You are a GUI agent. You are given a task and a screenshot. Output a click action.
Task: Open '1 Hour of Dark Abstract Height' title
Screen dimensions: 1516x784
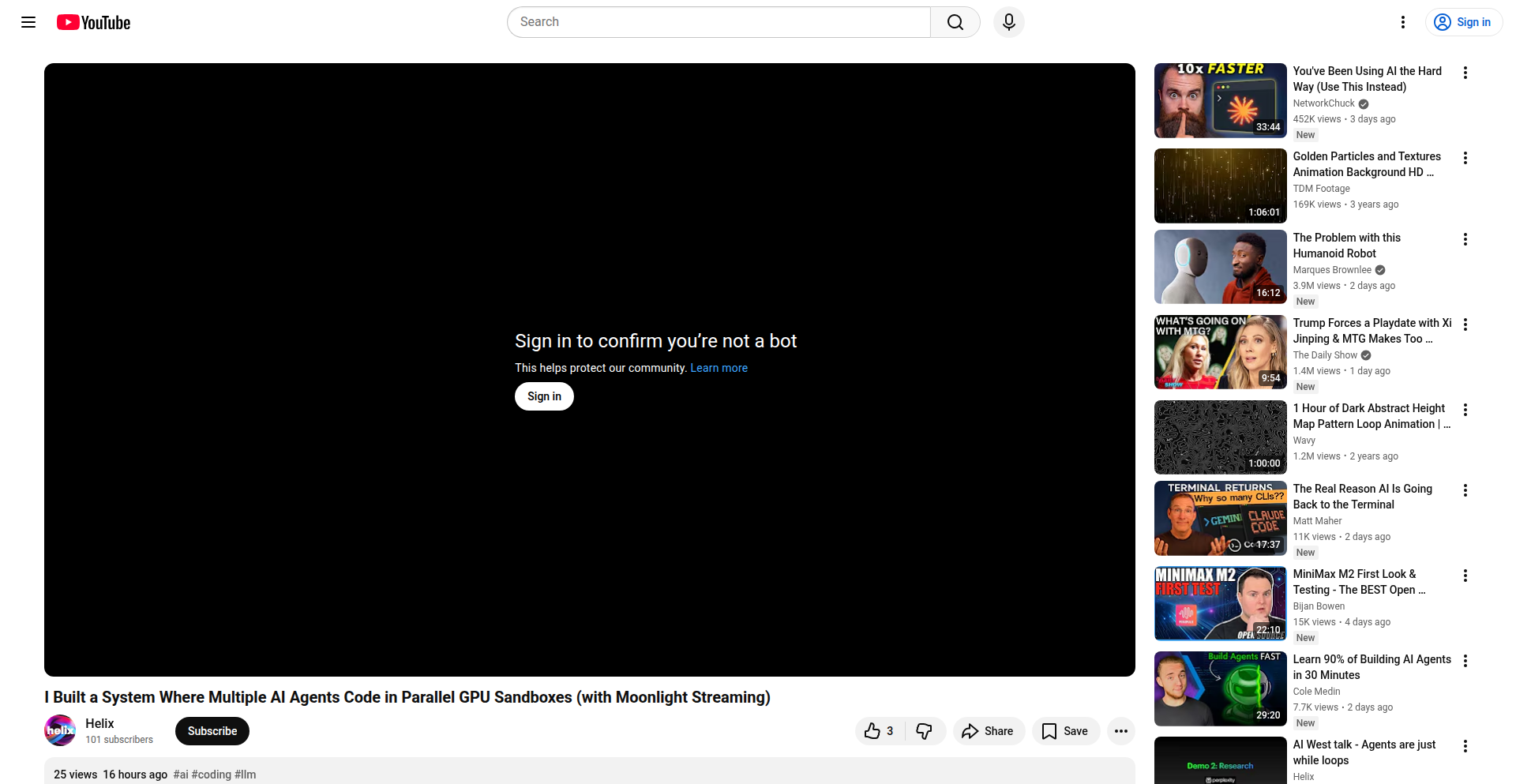tap(1372, 416)
